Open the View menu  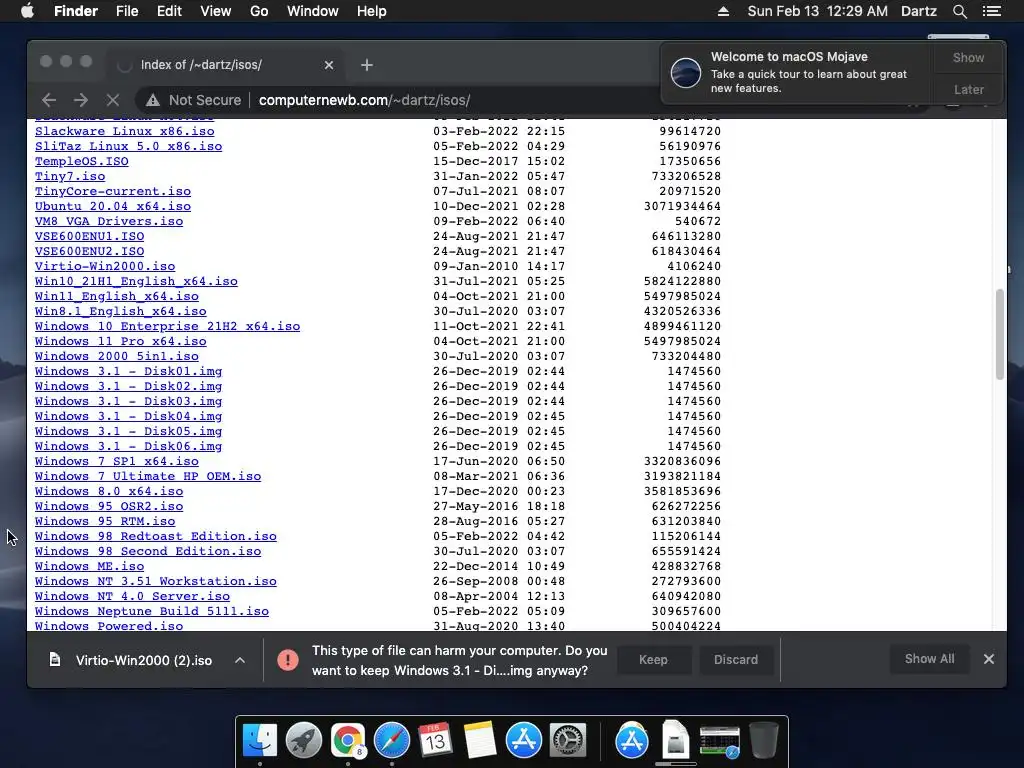(x=216, y=11)
